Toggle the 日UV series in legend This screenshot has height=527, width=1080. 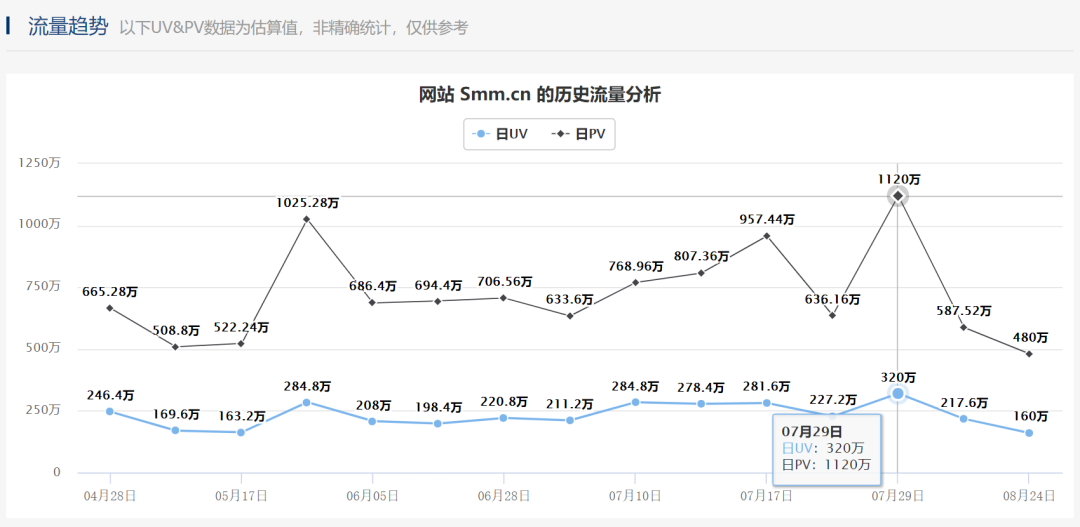(x=500, y=134)
